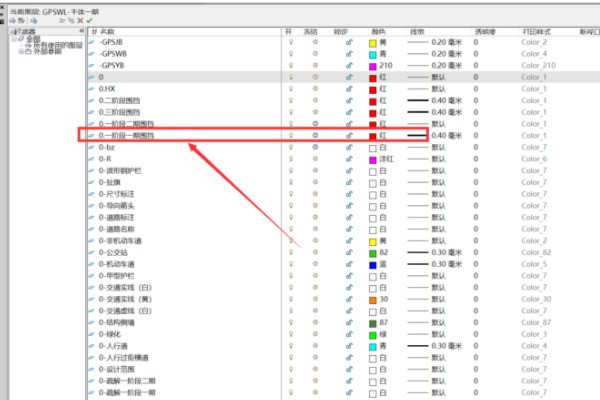Collapse the 全部 filter tree node
The image size is (600, 400).
(x=13, y=39)
